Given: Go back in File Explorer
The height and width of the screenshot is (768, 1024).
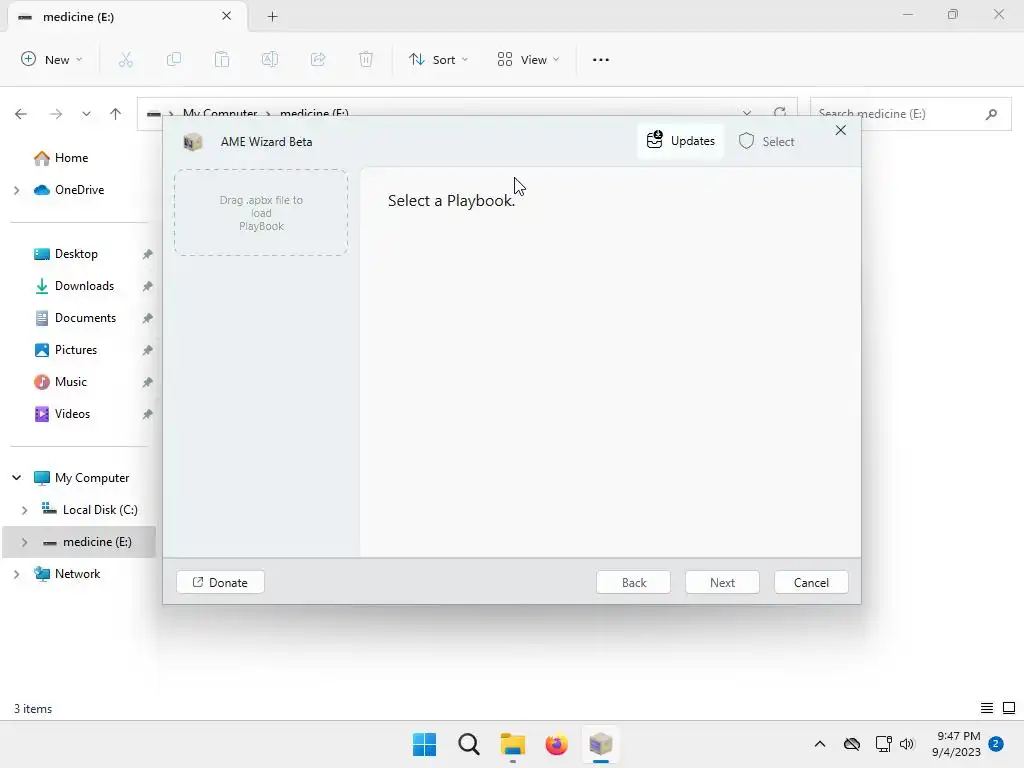Looking at the screenshot, I should point(21,114).
